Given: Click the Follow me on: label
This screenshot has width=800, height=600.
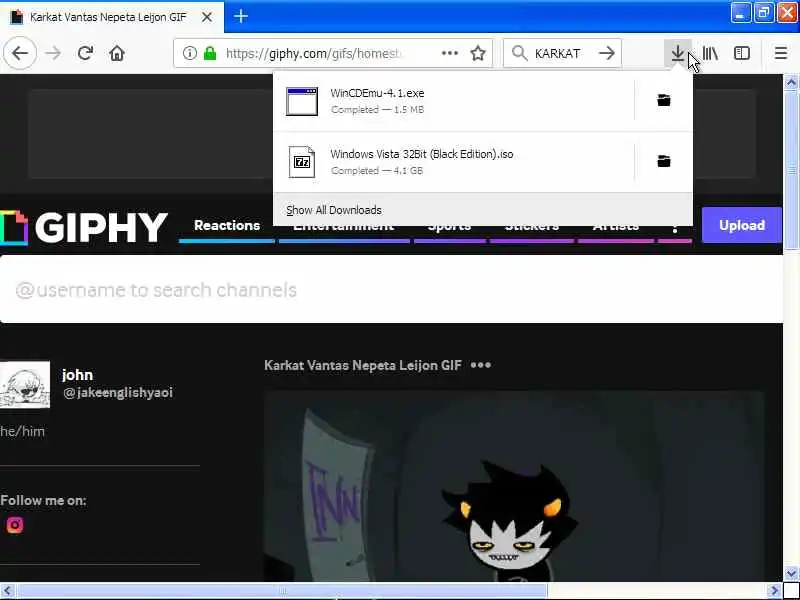Looking at the screenshot, I should (x=43, y=501).
